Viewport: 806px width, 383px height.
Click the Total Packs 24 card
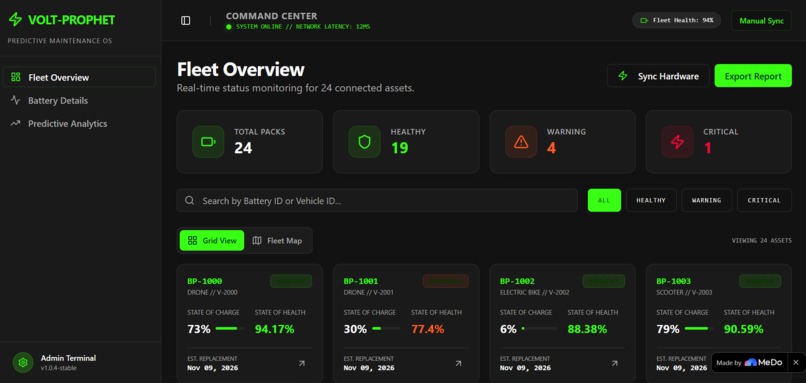(249, 141)
